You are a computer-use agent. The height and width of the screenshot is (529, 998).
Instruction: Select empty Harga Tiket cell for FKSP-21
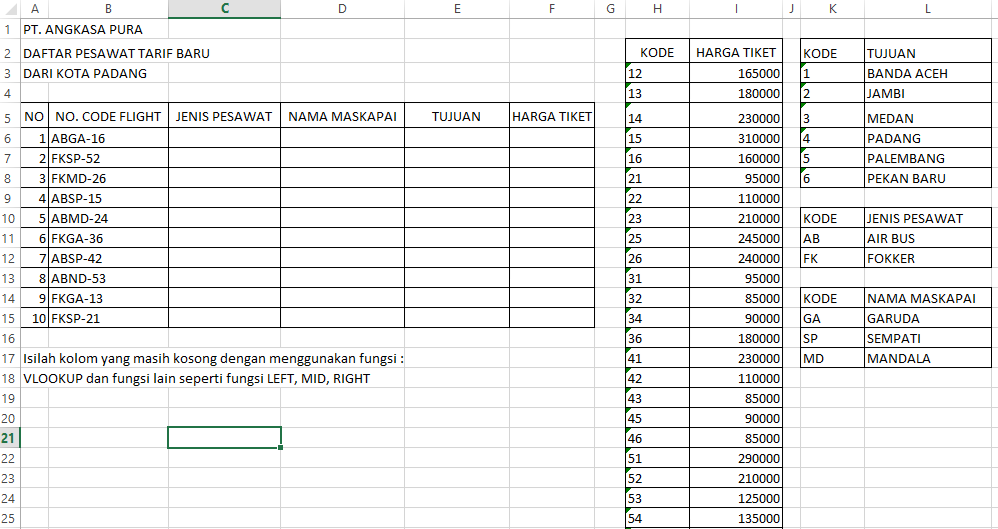point(552,318)
